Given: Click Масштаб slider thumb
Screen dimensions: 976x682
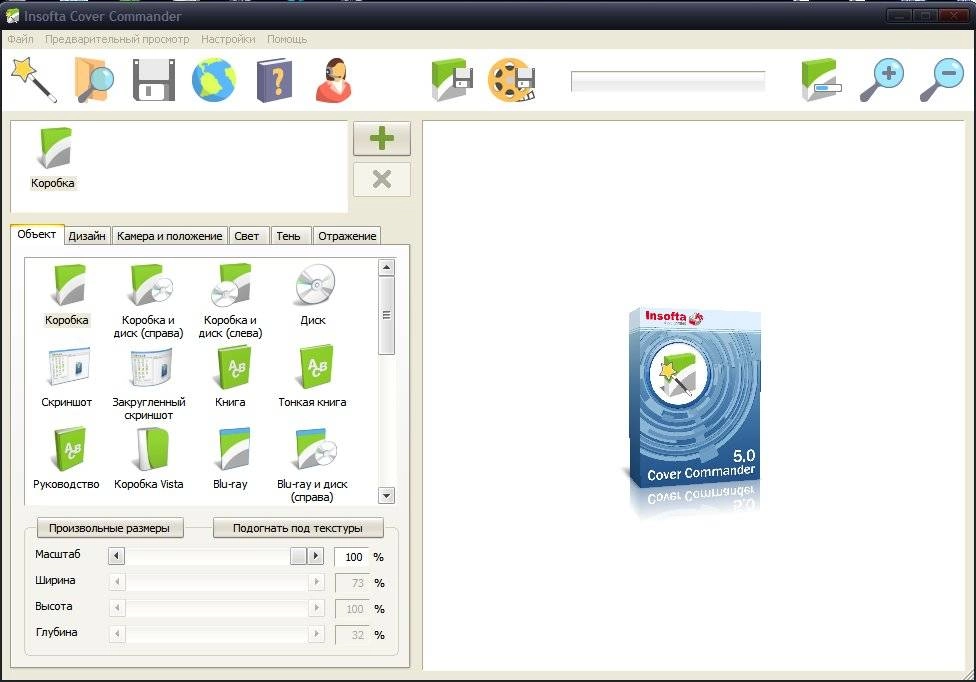Looking at the screenshot, I should pyautogui.click(x=298, y=556).
